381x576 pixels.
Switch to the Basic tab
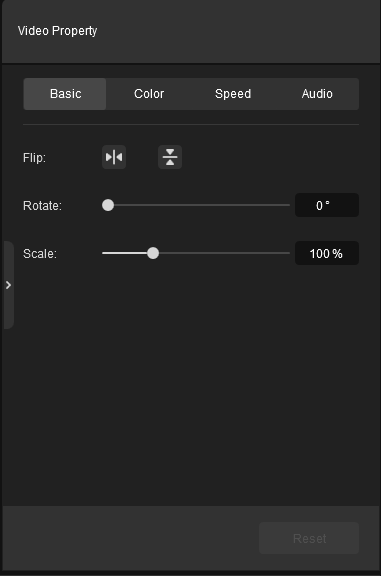pos(65,94)
